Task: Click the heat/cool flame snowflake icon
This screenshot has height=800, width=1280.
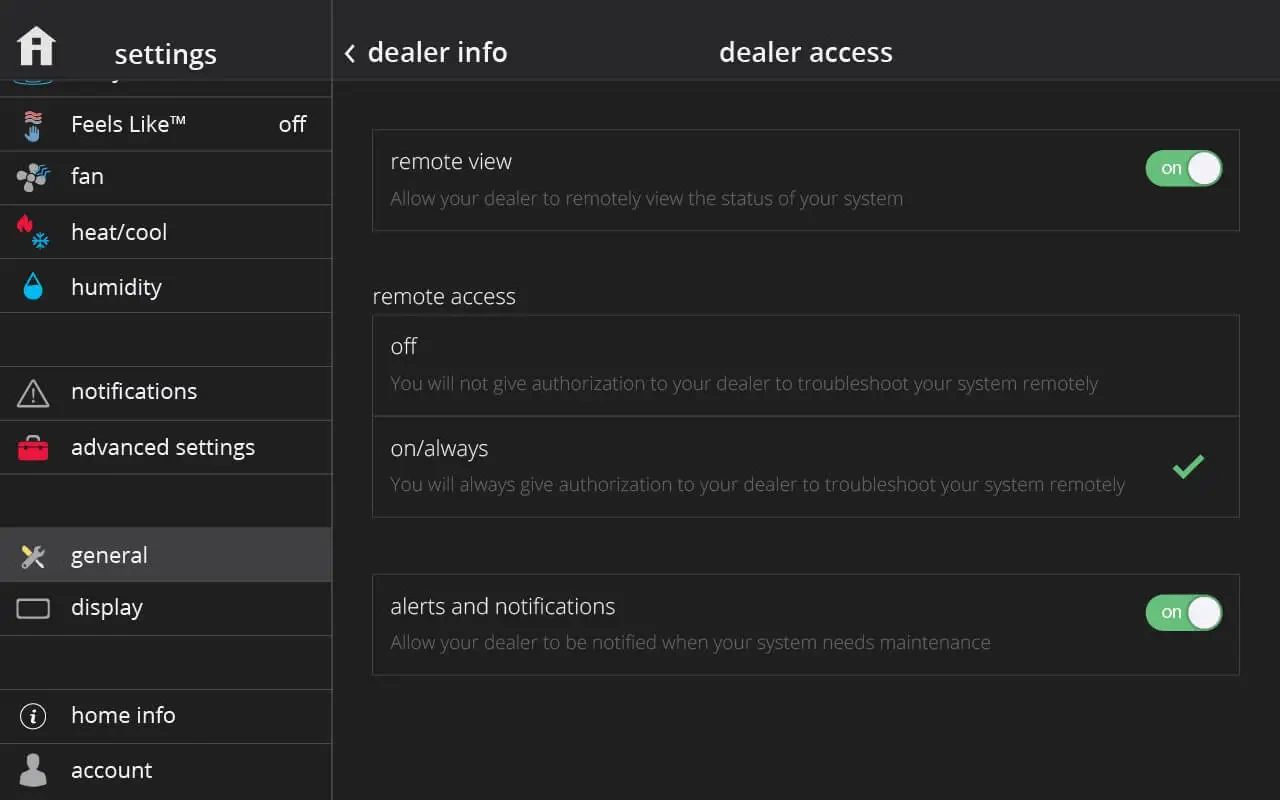Action: (x=33, y=232)
